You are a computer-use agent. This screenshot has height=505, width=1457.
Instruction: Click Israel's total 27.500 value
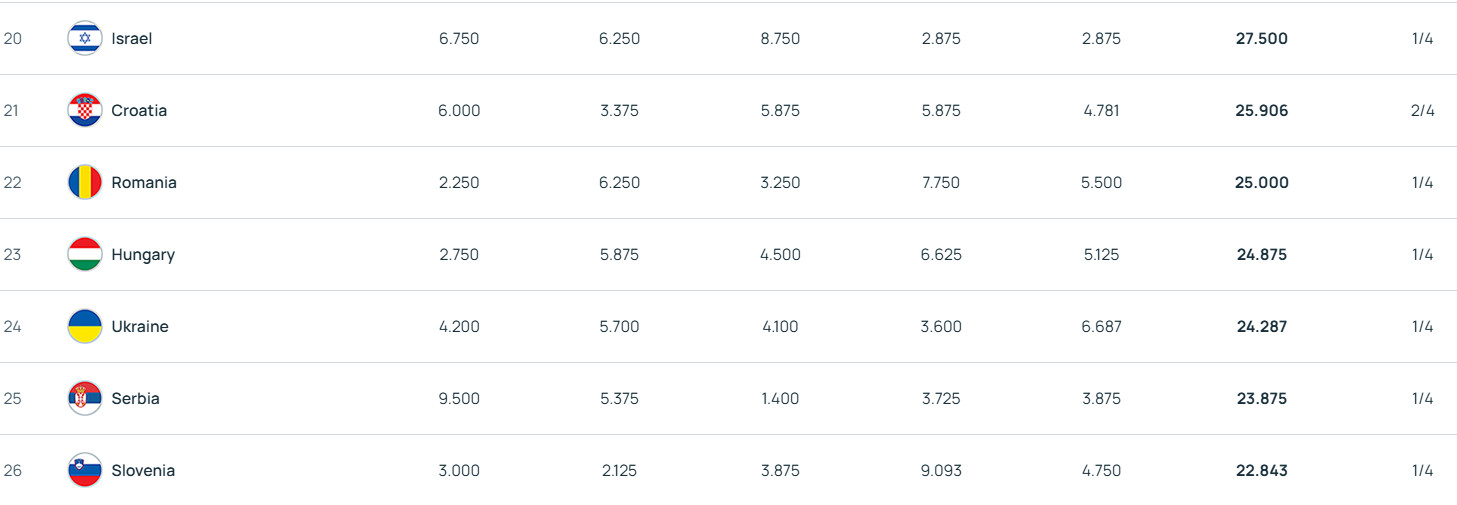(1261, 38)
